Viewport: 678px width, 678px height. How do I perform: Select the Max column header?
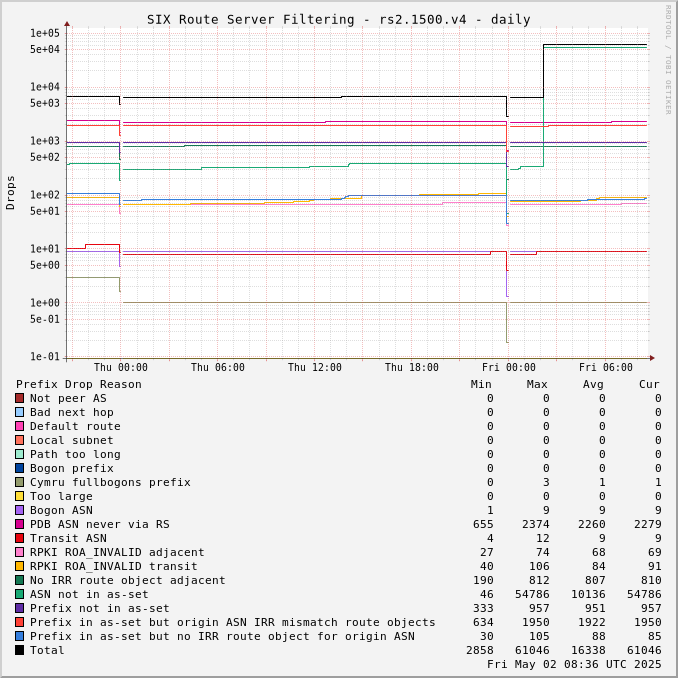537,384
